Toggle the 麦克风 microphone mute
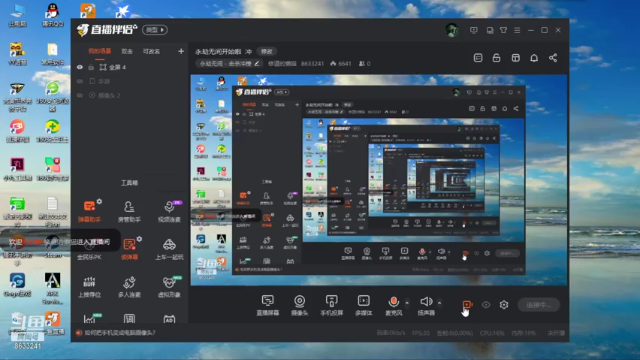This screenshot has height=360, width=640. click(x=393, y=305)
